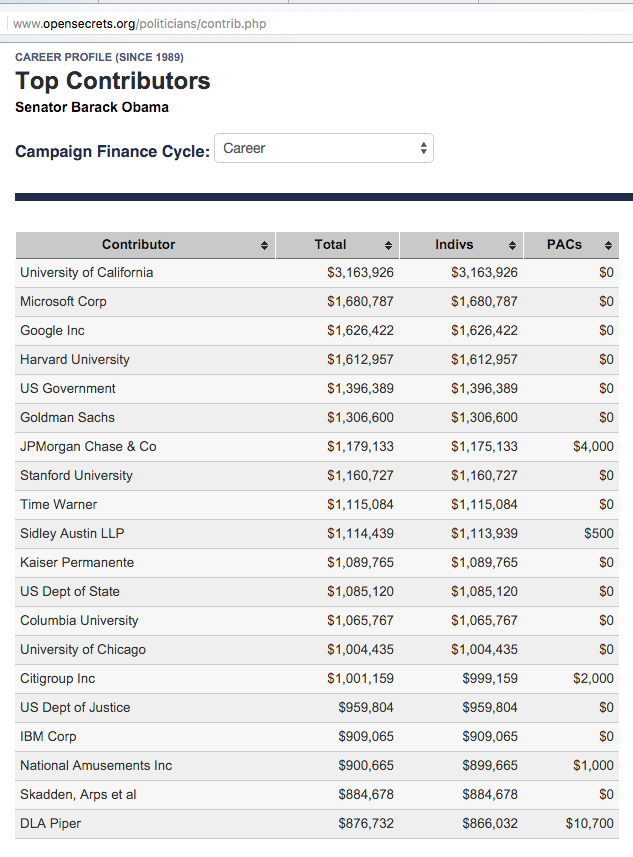Click the $1,001,159 total for Citigroup Inc

360,678
